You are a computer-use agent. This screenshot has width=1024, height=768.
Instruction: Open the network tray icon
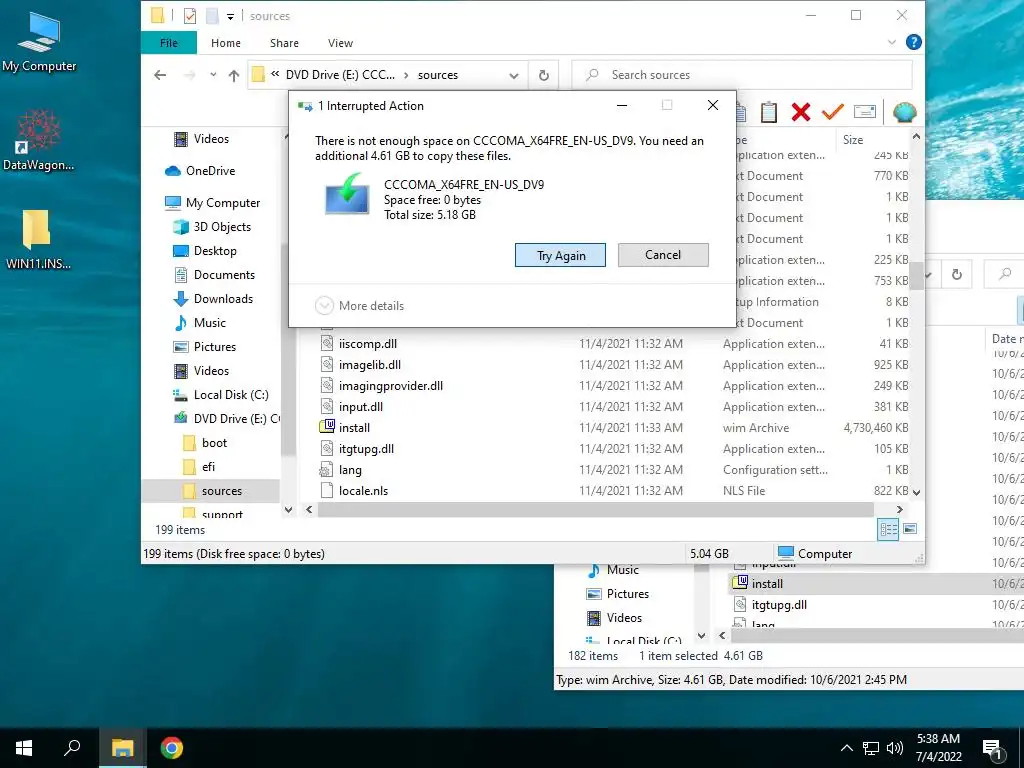click(871, 748)
